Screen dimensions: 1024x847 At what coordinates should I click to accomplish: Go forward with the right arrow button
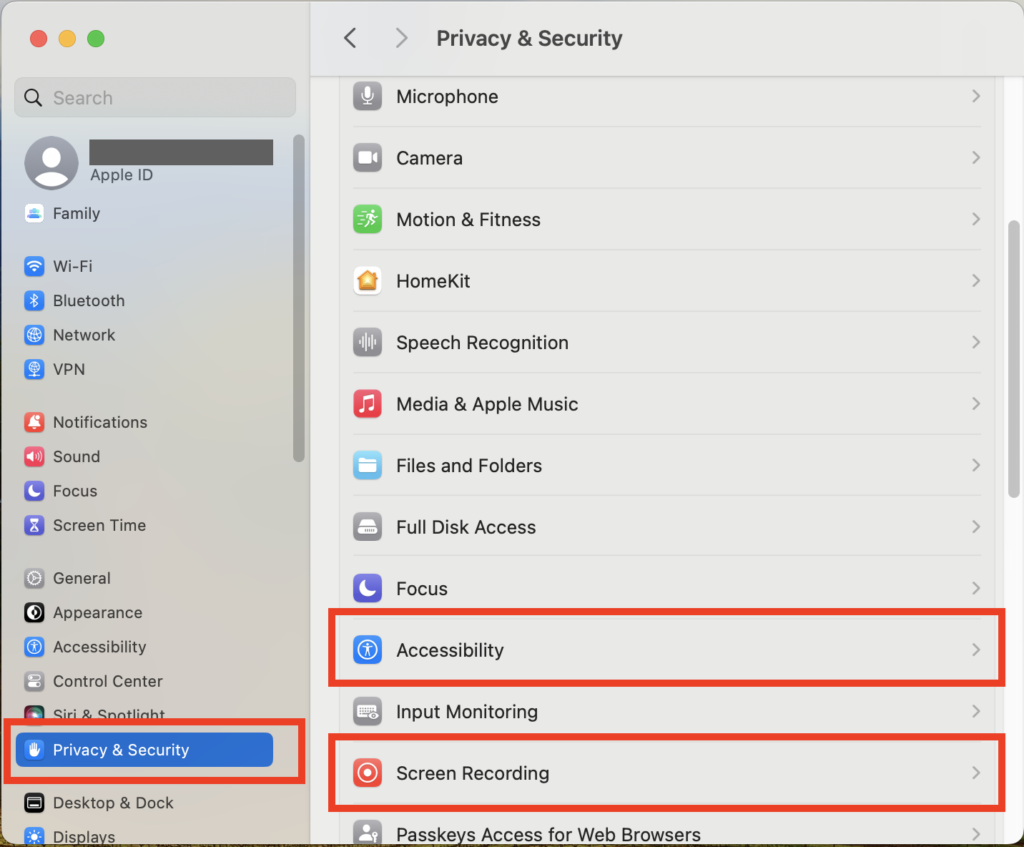coord(401,38)
